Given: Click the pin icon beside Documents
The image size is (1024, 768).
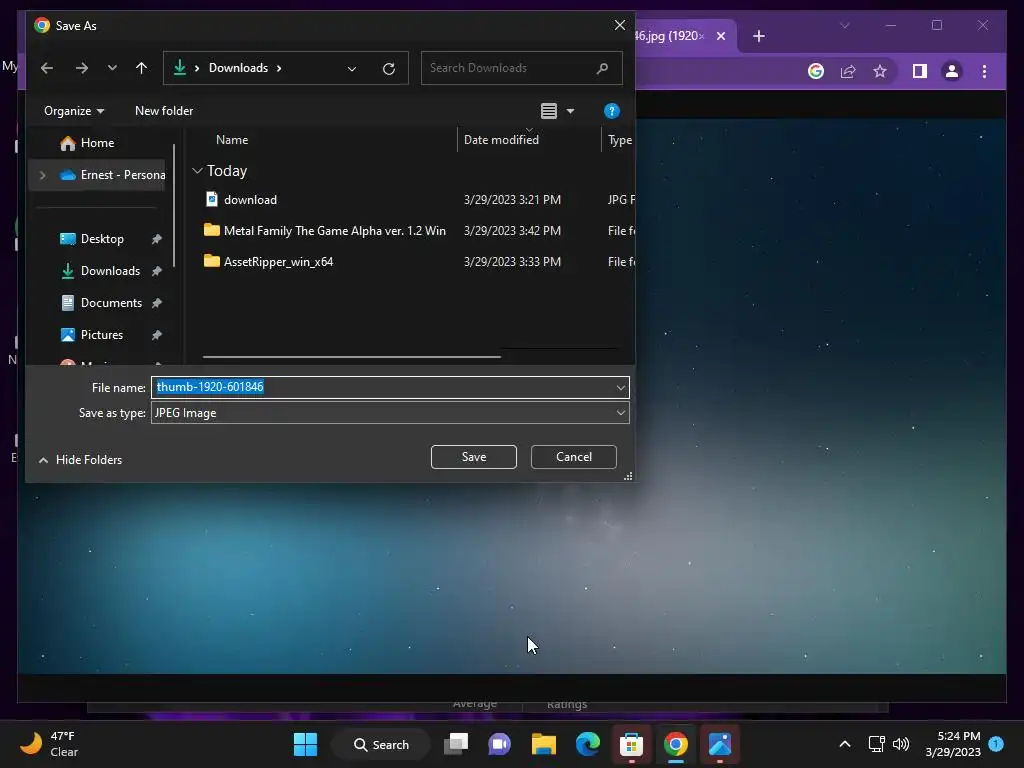Looking at the screenshot, I should tap(157, 303).
